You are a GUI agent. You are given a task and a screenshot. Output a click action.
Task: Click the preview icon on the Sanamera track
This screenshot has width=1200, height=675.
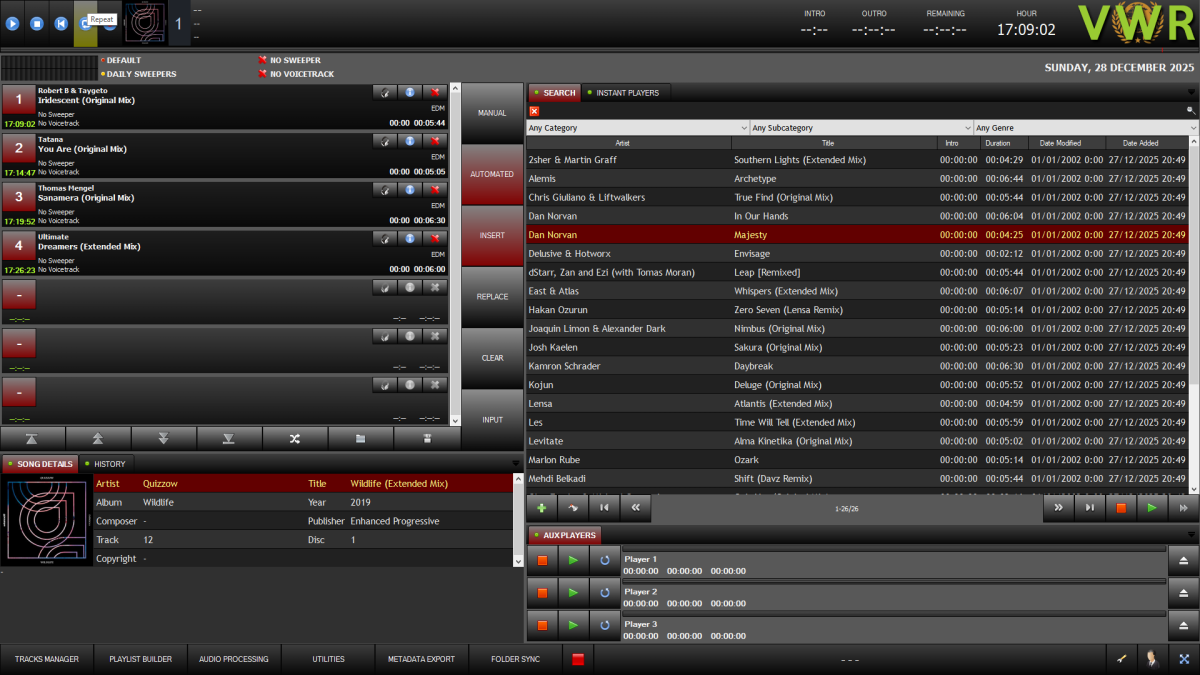click(x=385, y=189)
